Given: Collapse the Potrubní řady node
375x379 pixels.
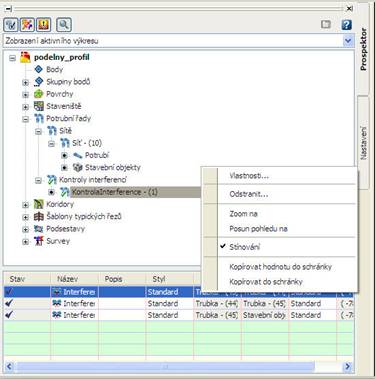Looking at the screenshot, I should tap(25, 119).
